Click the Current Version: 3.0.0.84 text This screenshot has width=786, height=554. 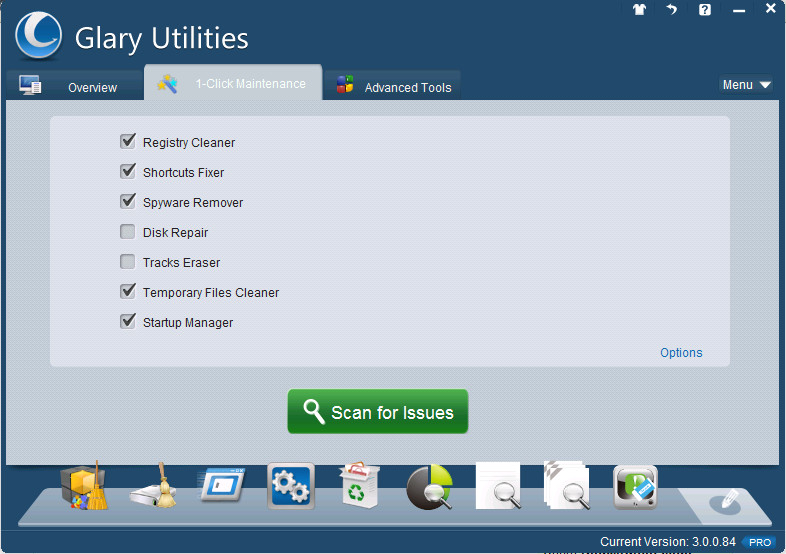pos(668,542)
